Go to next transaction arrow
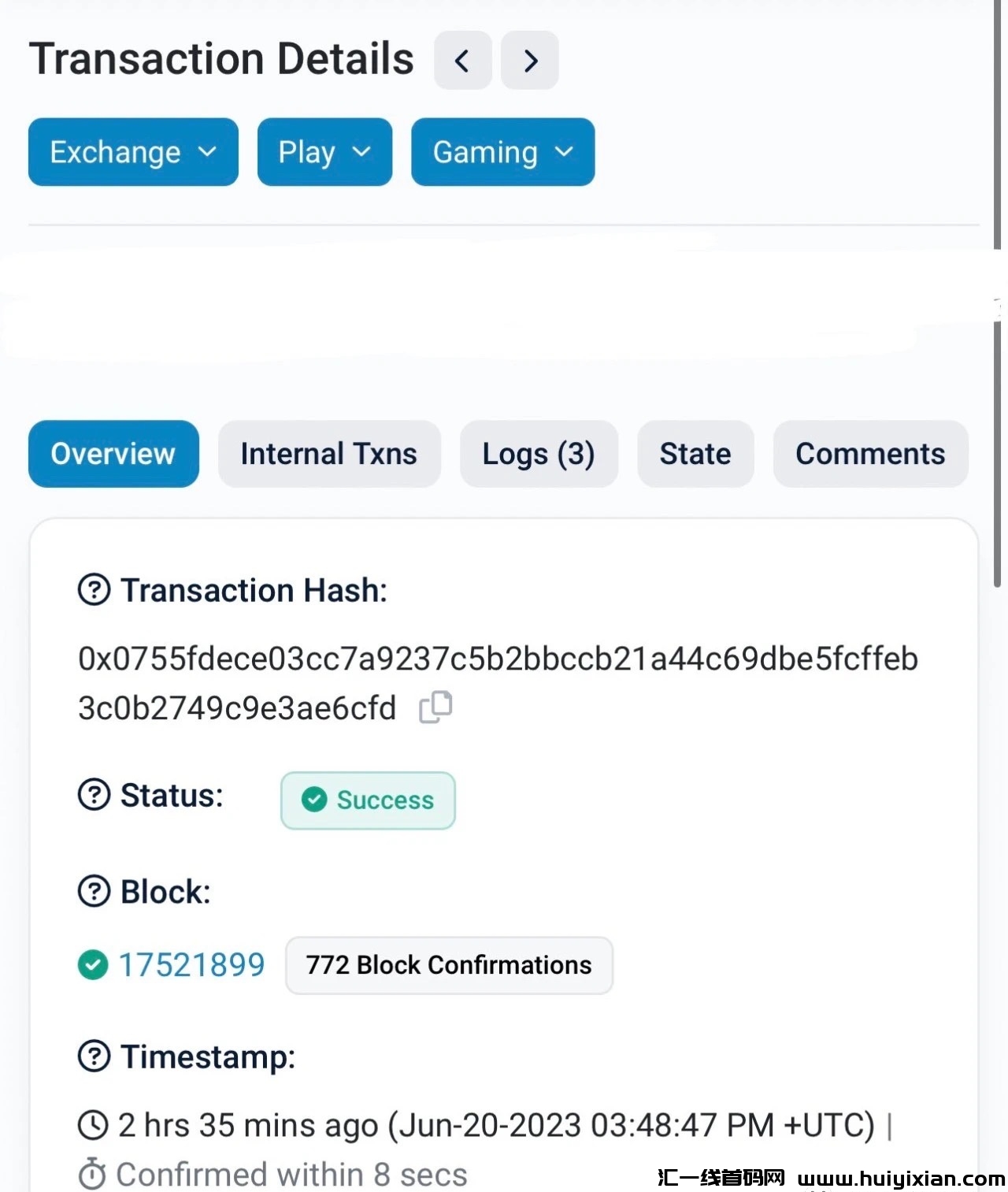The width and height of the screenshot is (1008, 1192). pyautogui.click(x=530, y=61)
